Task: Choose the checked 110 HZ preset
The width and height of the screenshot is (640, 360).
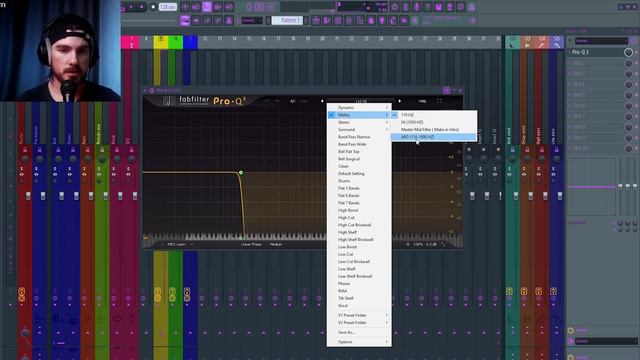Action: point(434,115)
